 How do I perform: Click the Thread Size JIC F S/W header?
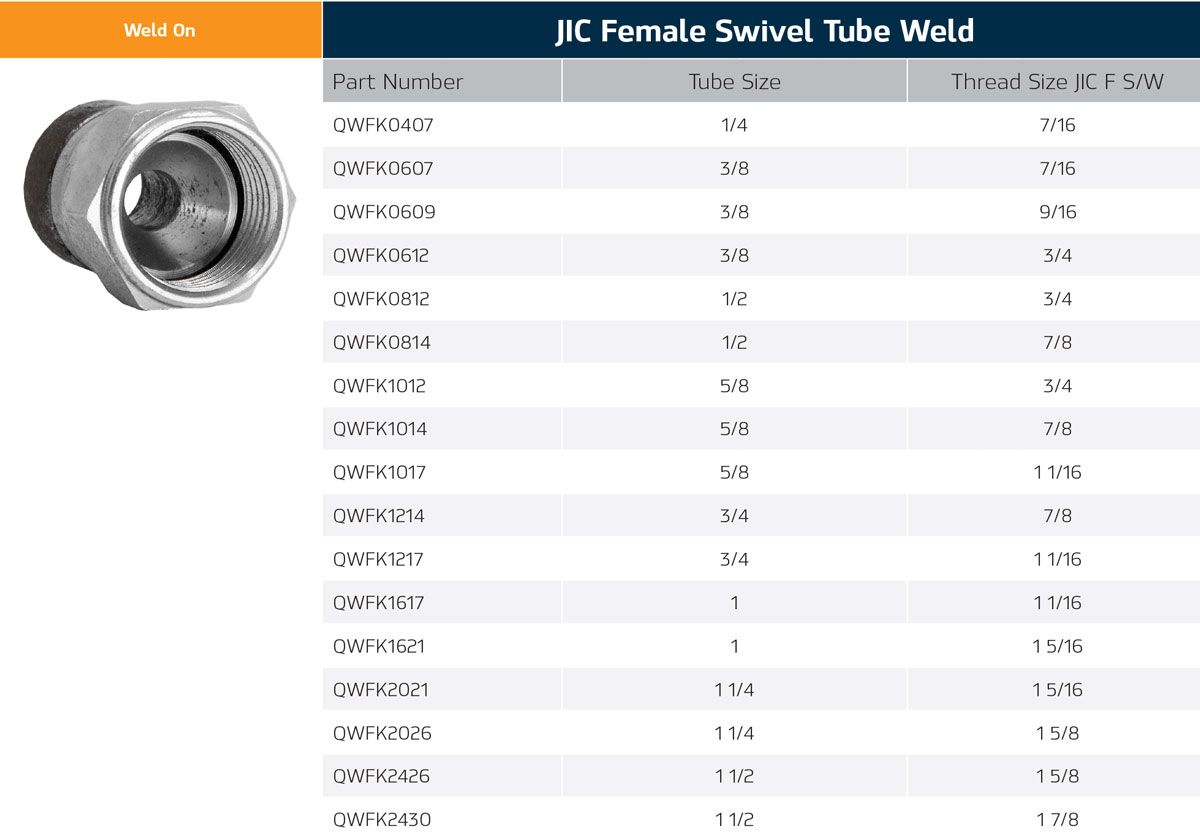[x=1057, y=82]
